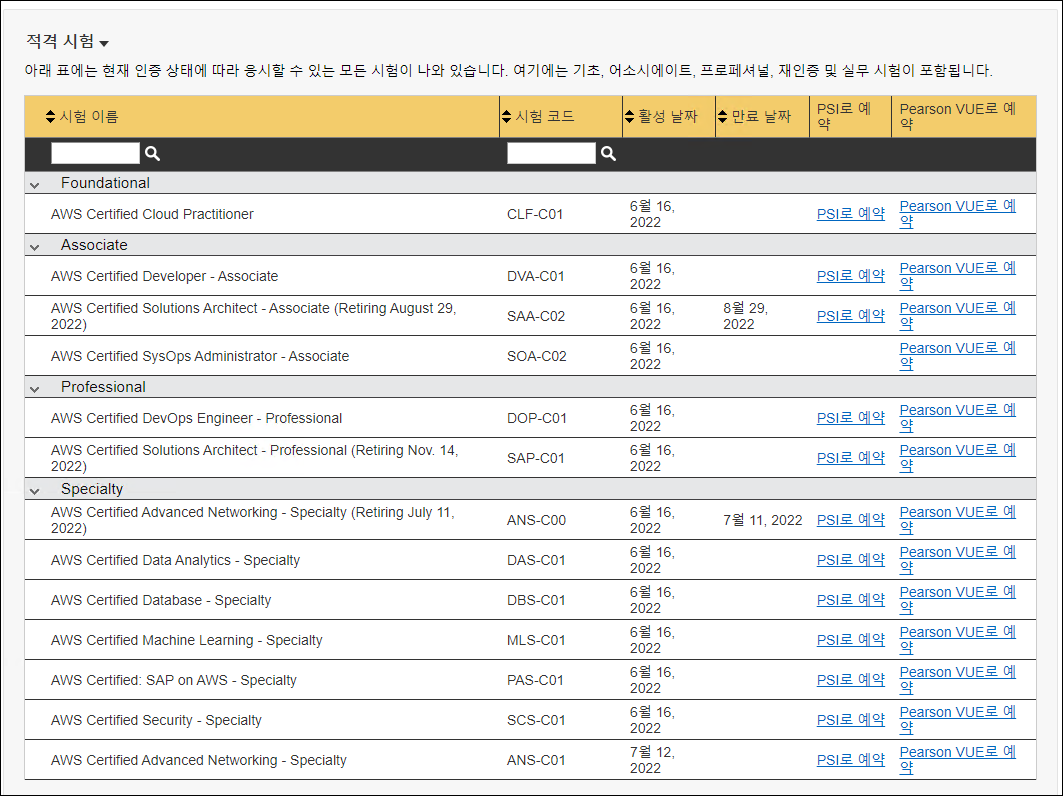Schedule ANS-C01 via Pearson VUE

point(957,760)
